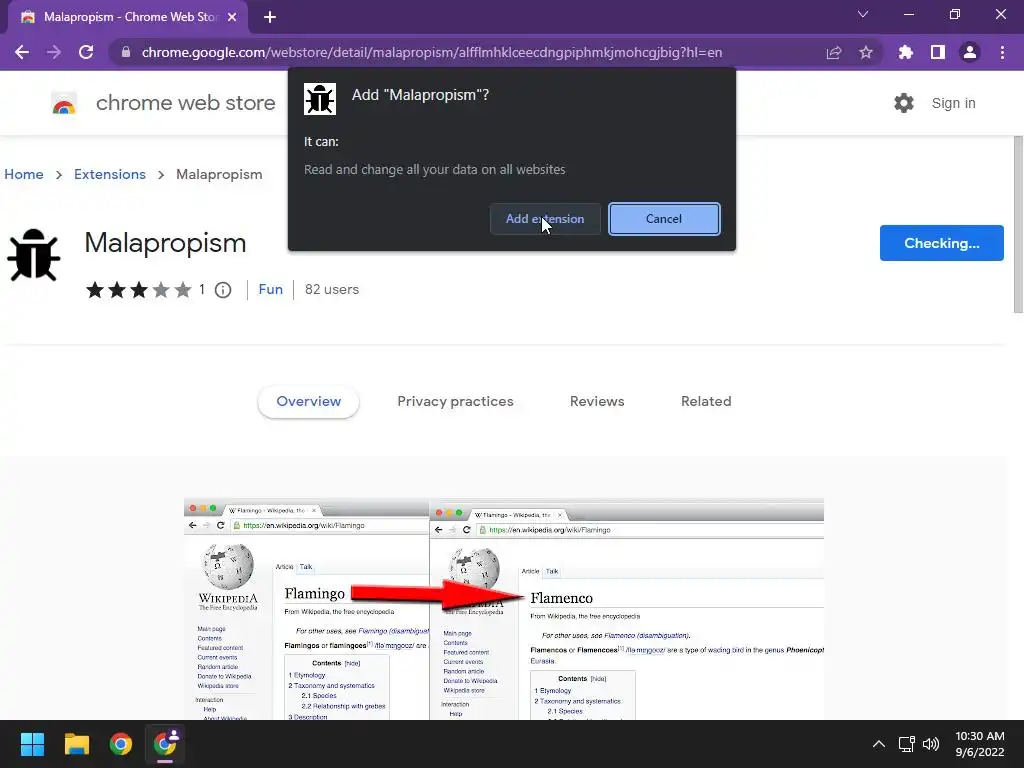
Task: Click the Chrome Web Store rainbow logo
Action: pyautogui.click(x=64, y=103)
